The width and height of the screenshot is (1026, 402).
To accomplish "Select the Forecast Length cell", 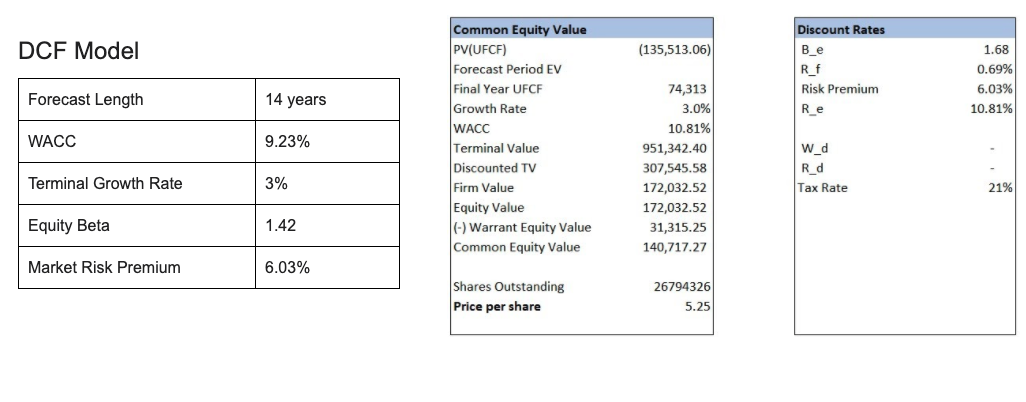I will pos(137,100).
